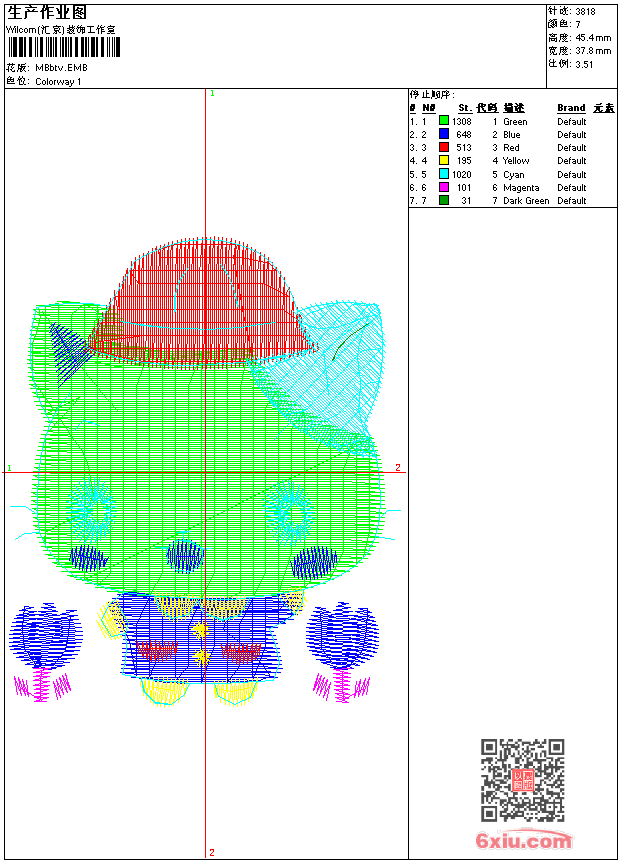Click the '停止顺序:' heading
This screenshot has width=620, height=860.
point(432,94)
